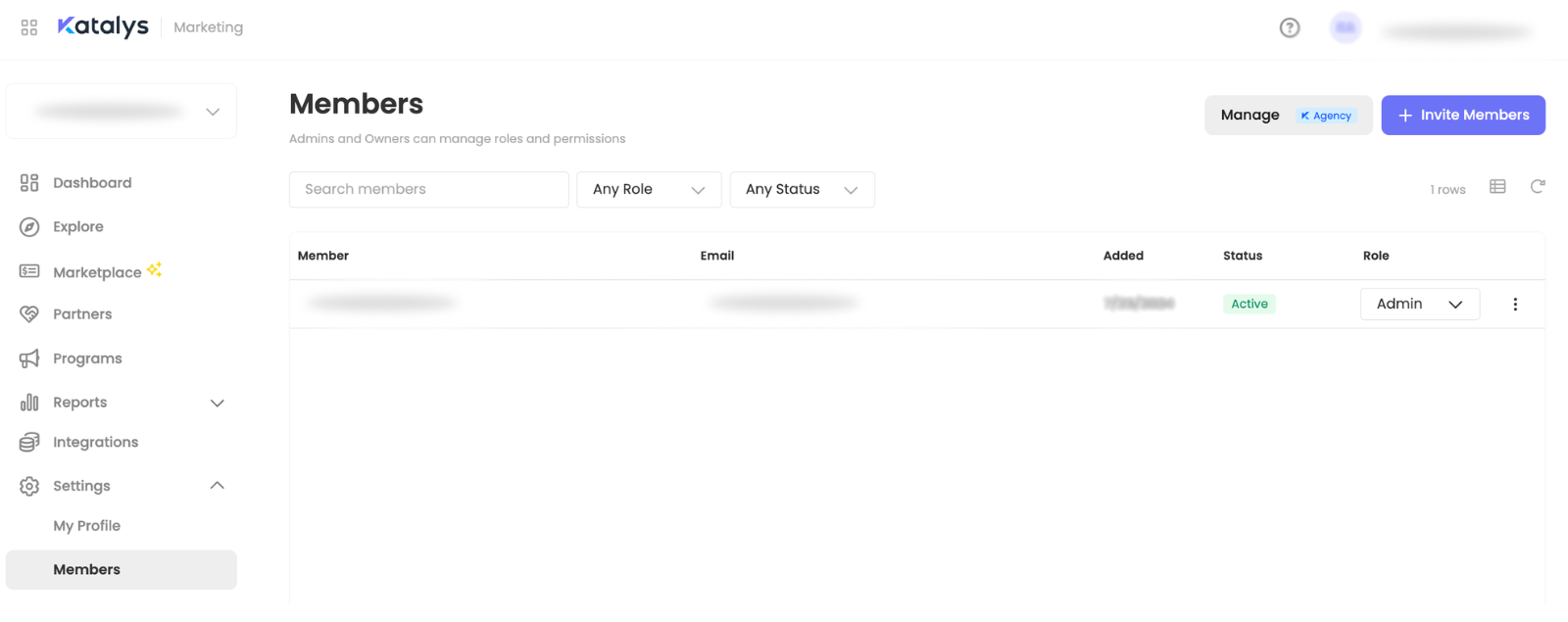Screen dimensions: 1568x622
Task: Expand the Reports submenu
Action: 218,403
